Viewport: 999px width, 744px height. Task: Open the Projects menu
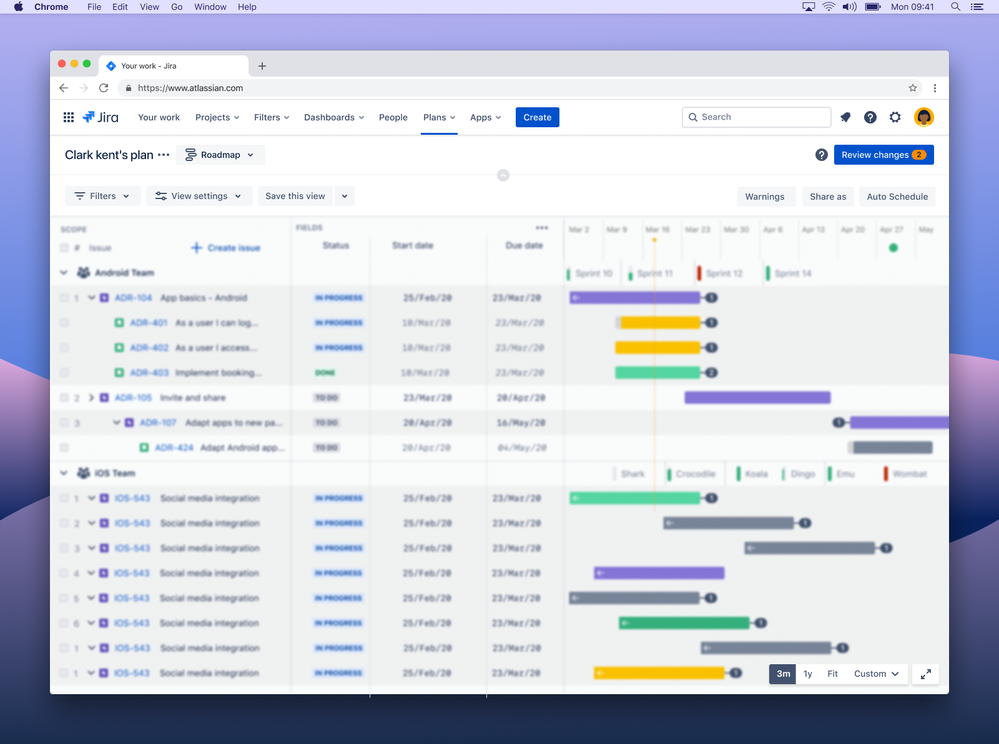coord(217,117)
